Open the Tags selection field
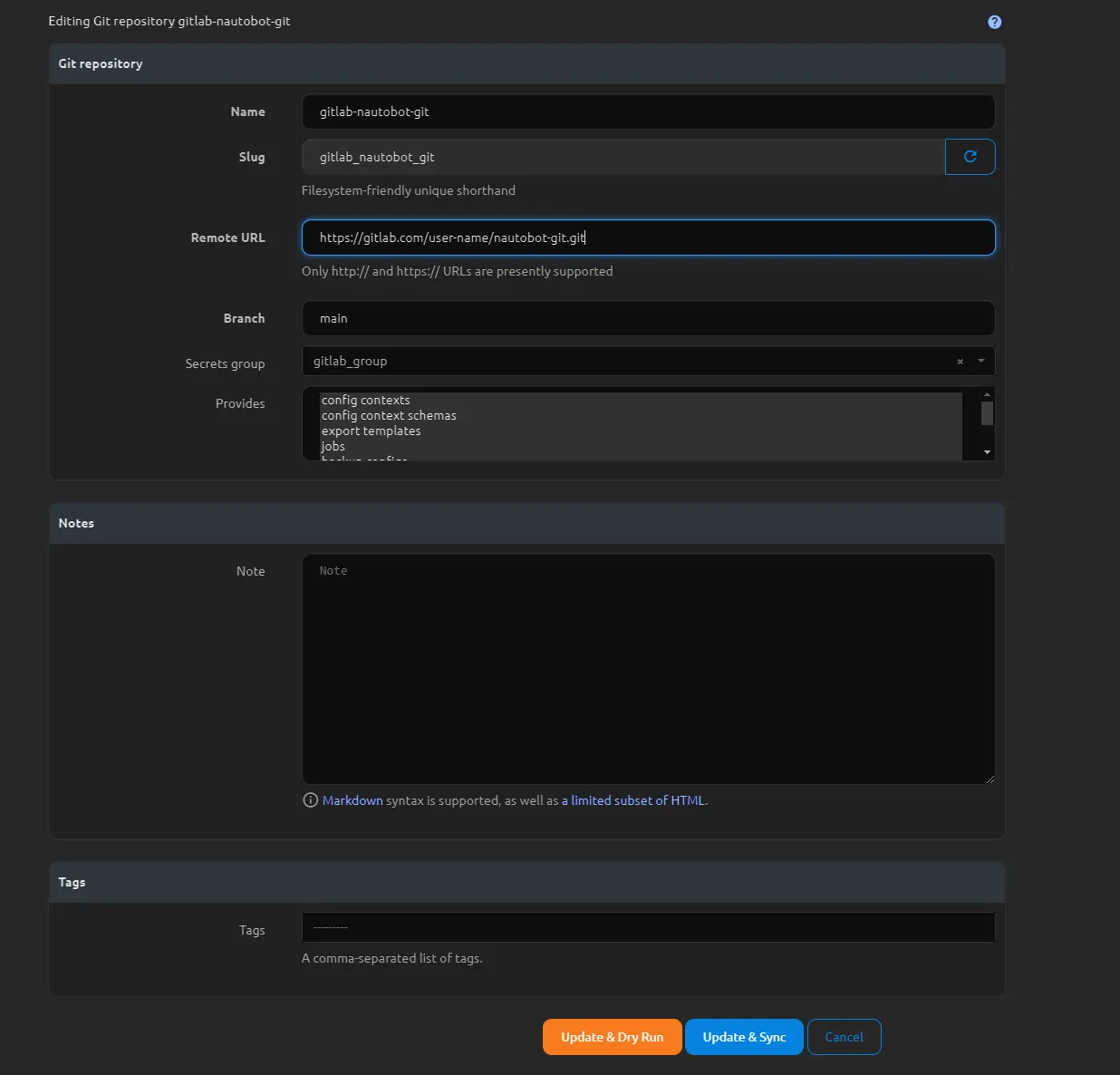This screenshot has height=1075, width=1120. coord(648,927)
